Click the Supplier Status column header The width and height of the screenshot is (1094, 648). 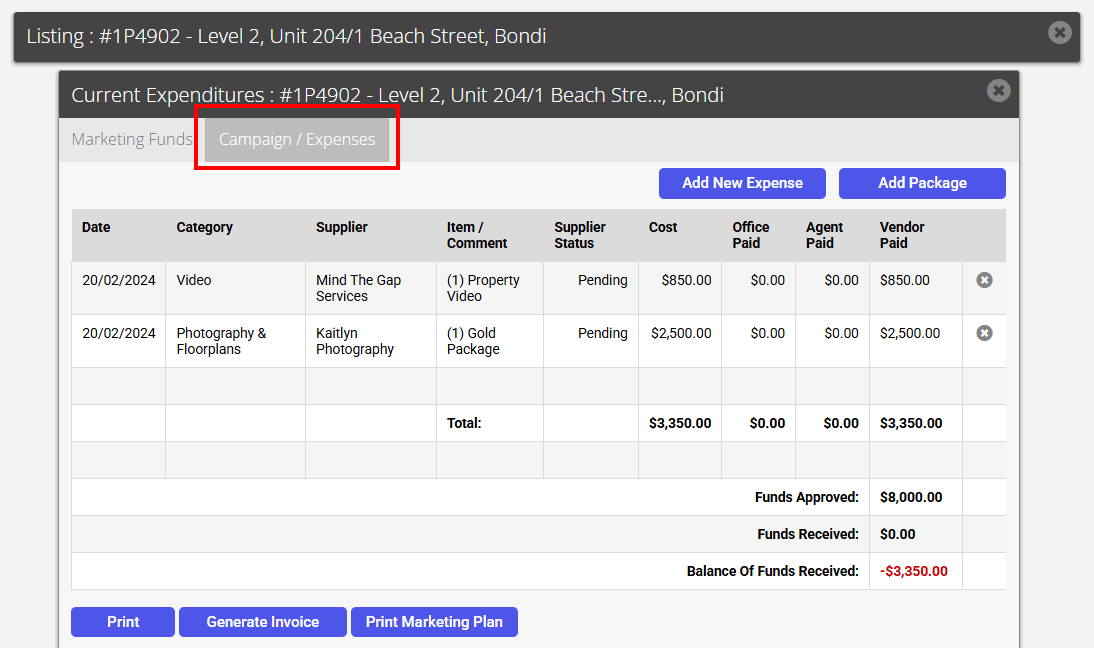click(580, 235)
